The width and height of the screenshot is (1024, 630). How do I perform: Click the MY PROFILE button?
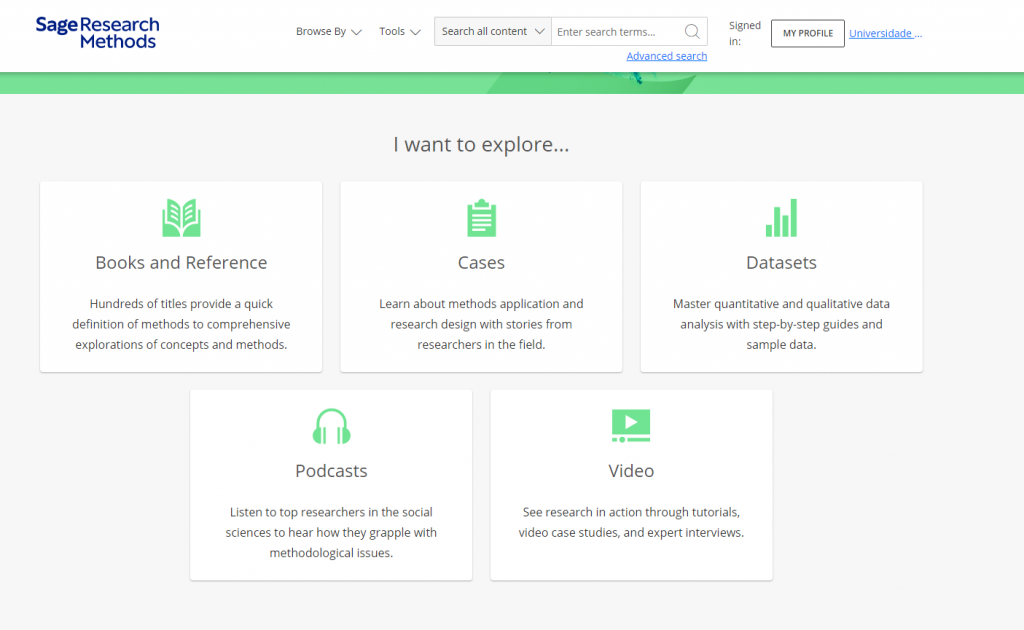807,33
